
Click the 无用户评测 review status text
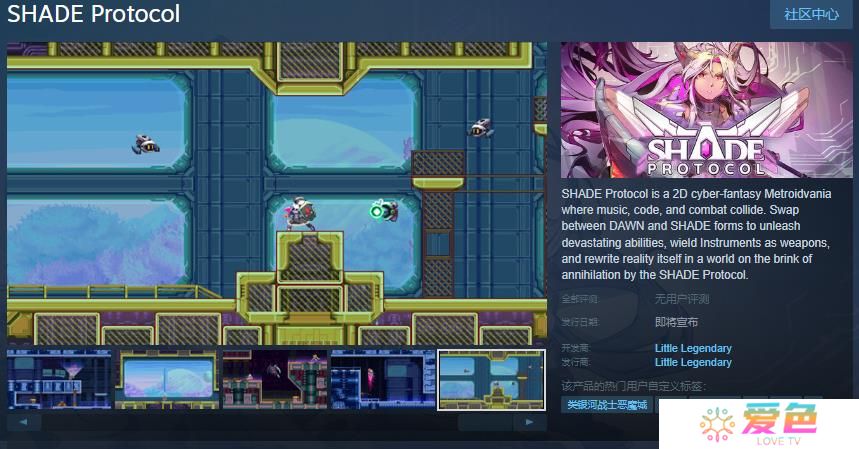point(682,299)
